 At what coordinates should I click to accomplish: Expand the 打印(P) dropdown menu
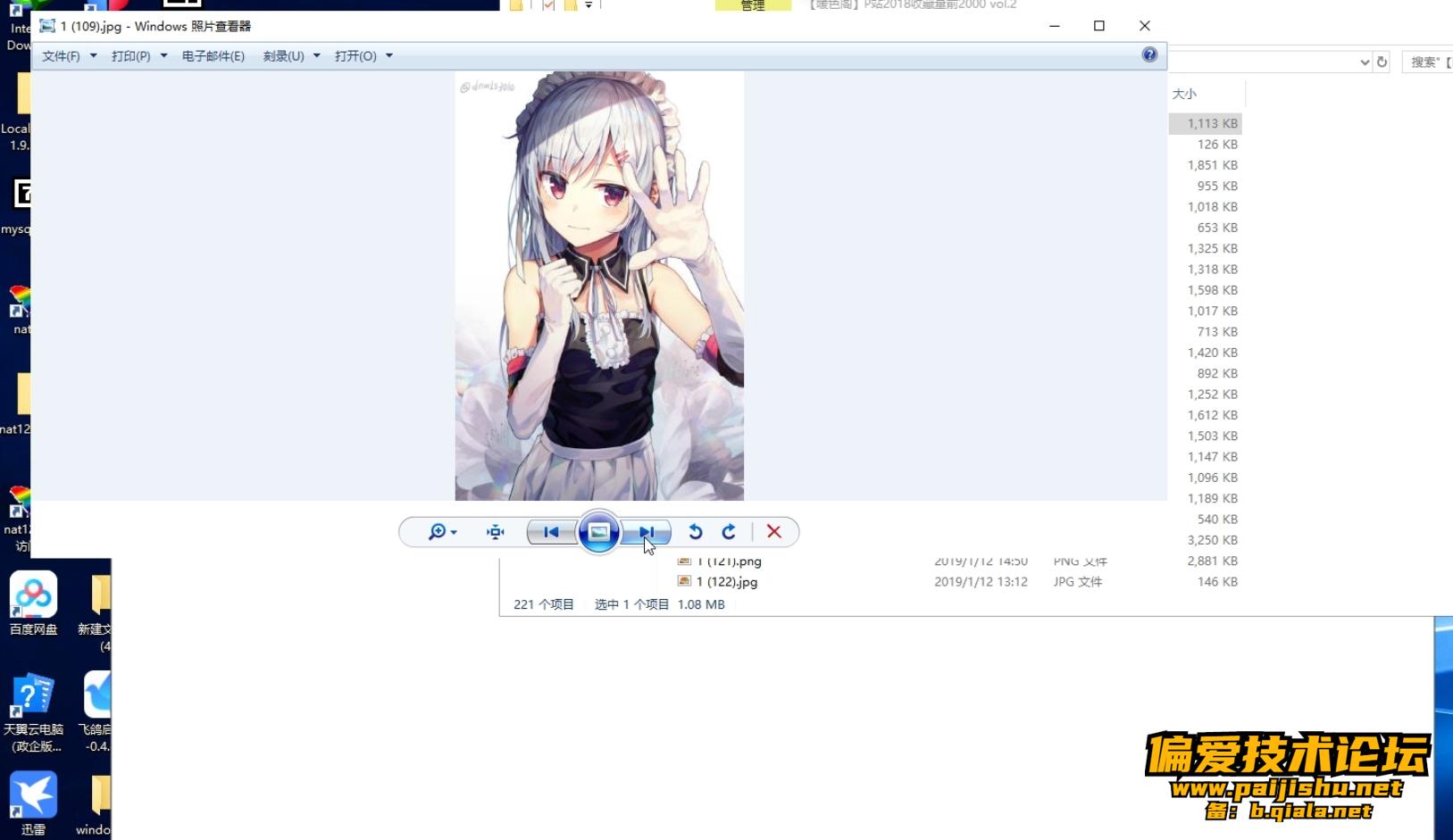138,56
